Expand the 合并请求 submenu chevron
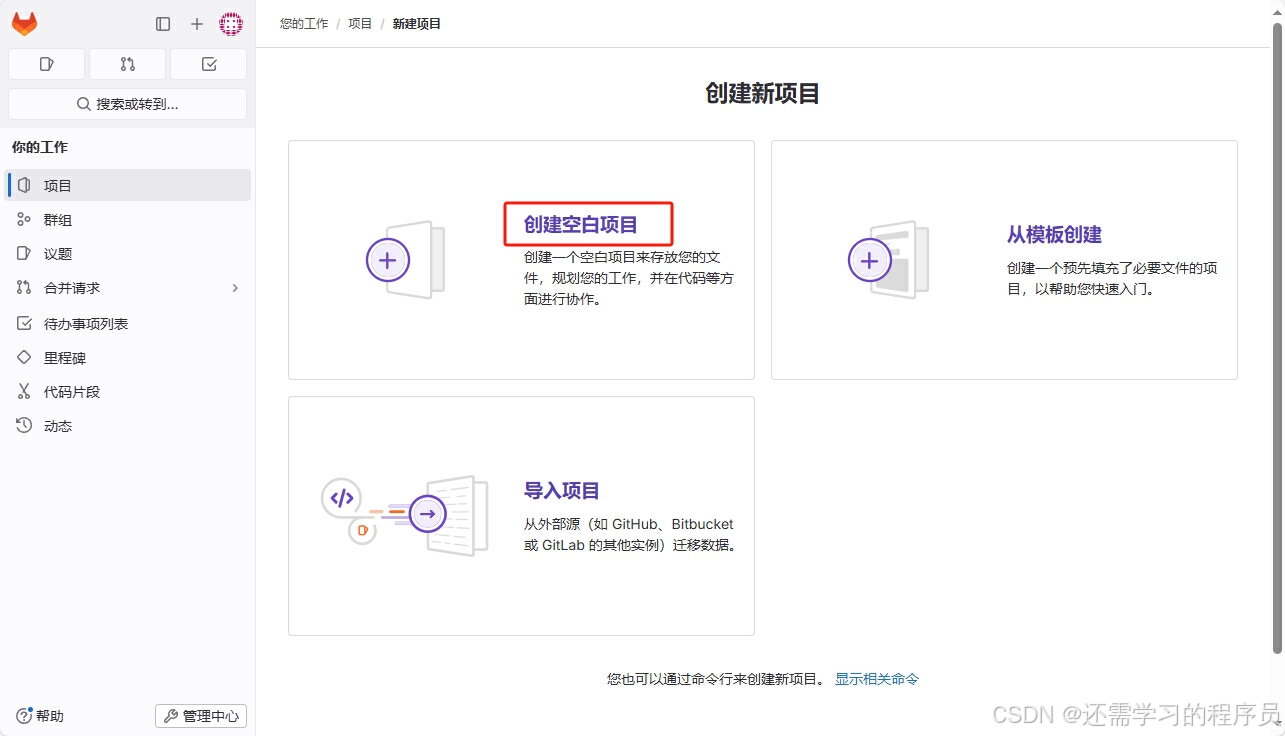1285x736 pixels. (x=236, y=288)
